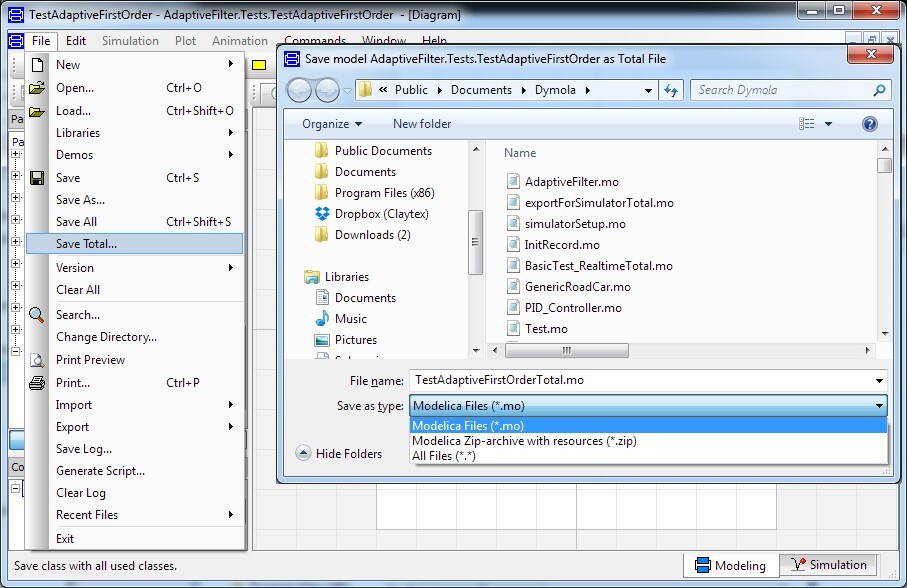
Task: Click the Print Preview icon
Action: click(x=37, y=360)
